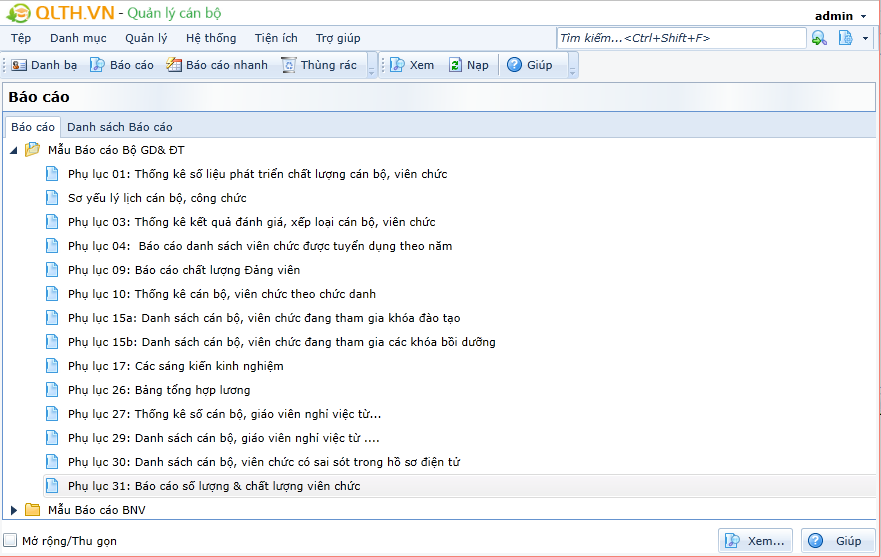Viewport: 881px width, 557px height.
Task: Click the Báo cáo nhanh toolbar button
Action: pos(217,65)
